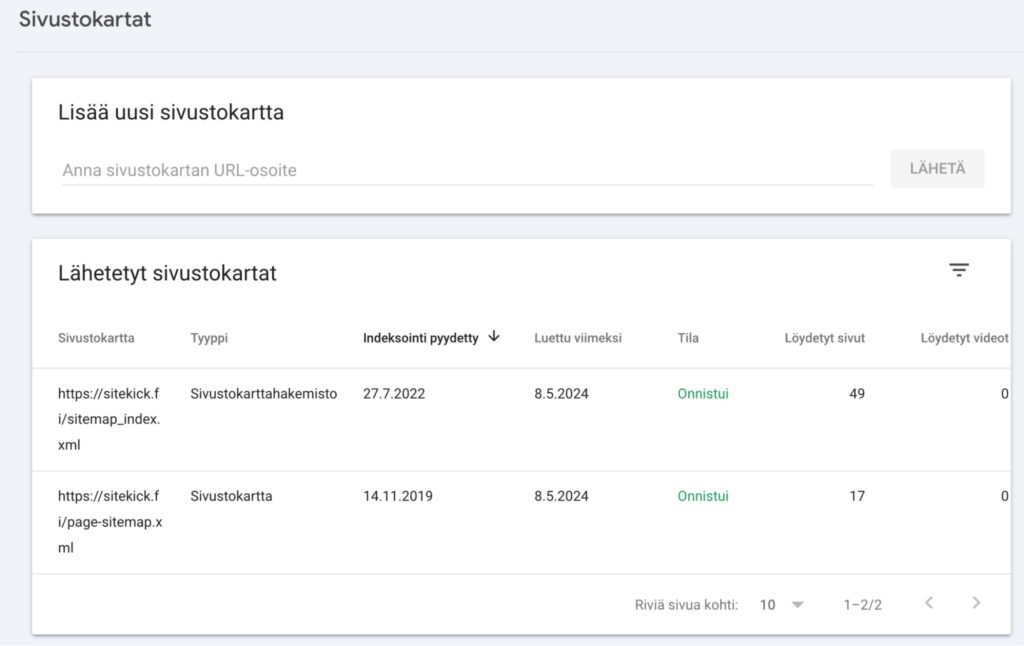The width and height of the screenshot is (1024, 646).
Task: Click the Tila column header
Action: point(688,338)
